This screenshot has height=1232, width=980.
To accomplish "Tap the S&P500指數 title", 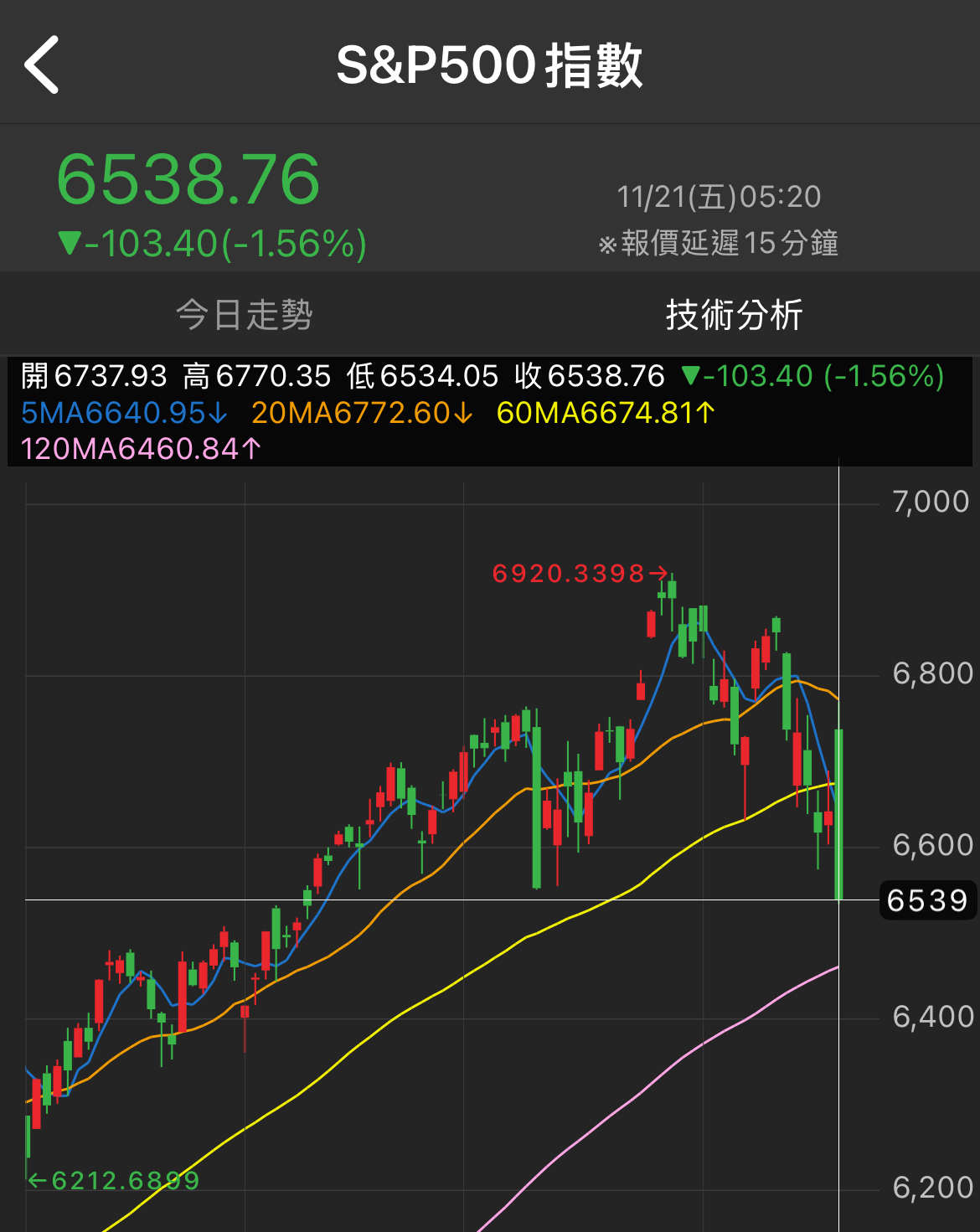I will click(x=489, y=65).
